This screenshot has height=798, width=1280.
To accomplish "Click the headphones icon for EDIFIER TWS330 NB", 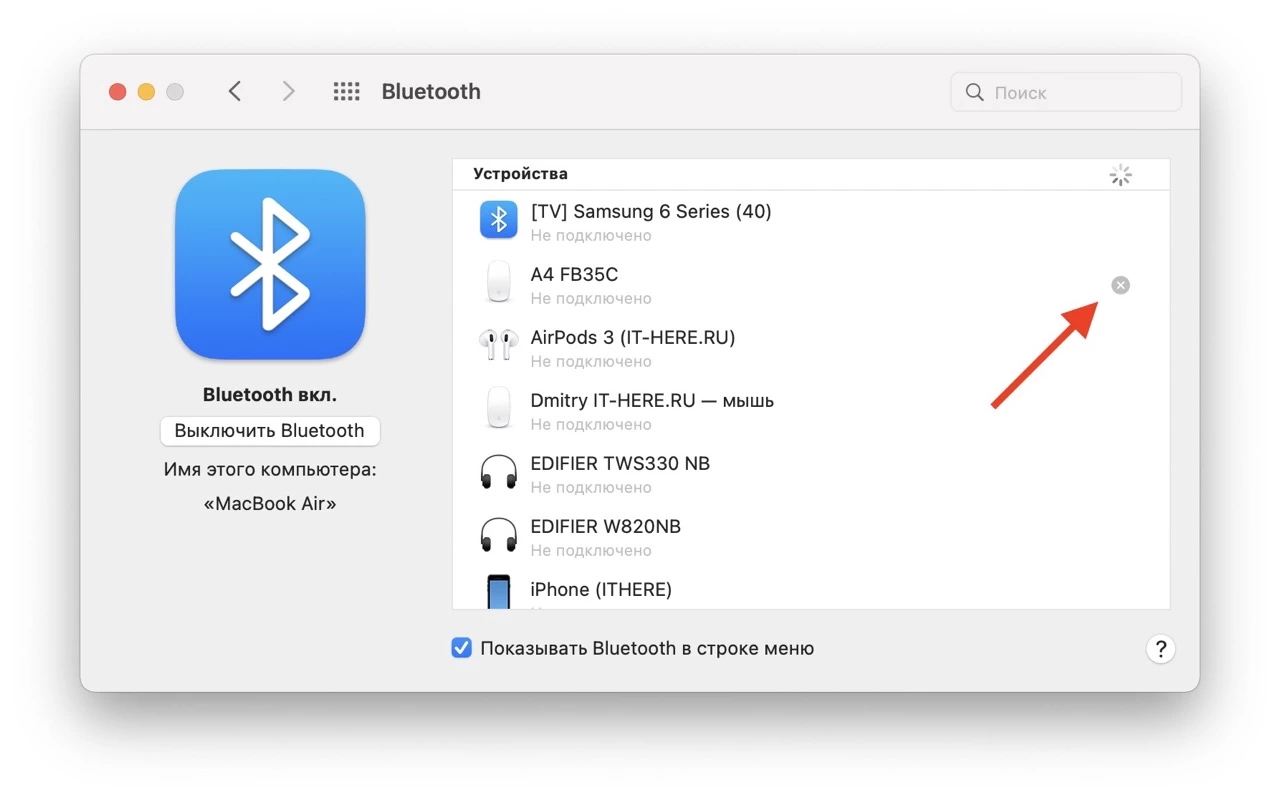I will coord(498,472).
